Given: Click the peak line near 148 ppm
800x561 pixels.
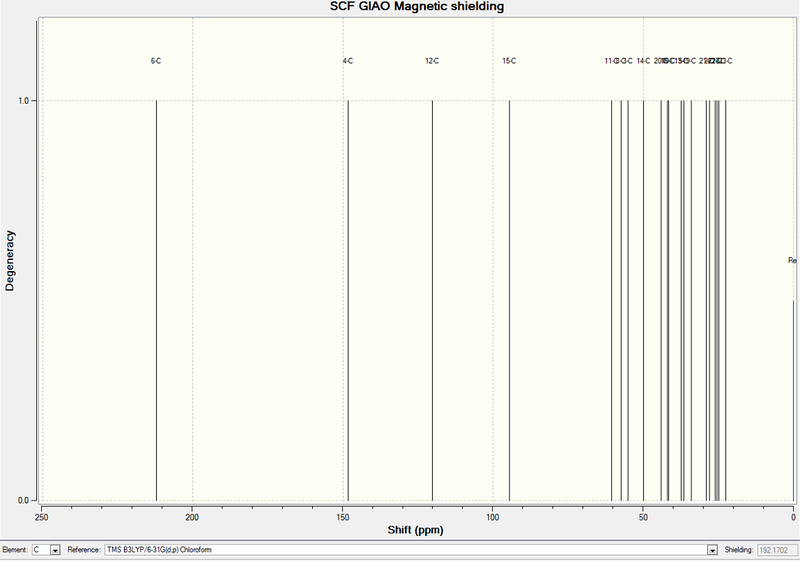Looking at the screenshot, I should pos(348,300).
